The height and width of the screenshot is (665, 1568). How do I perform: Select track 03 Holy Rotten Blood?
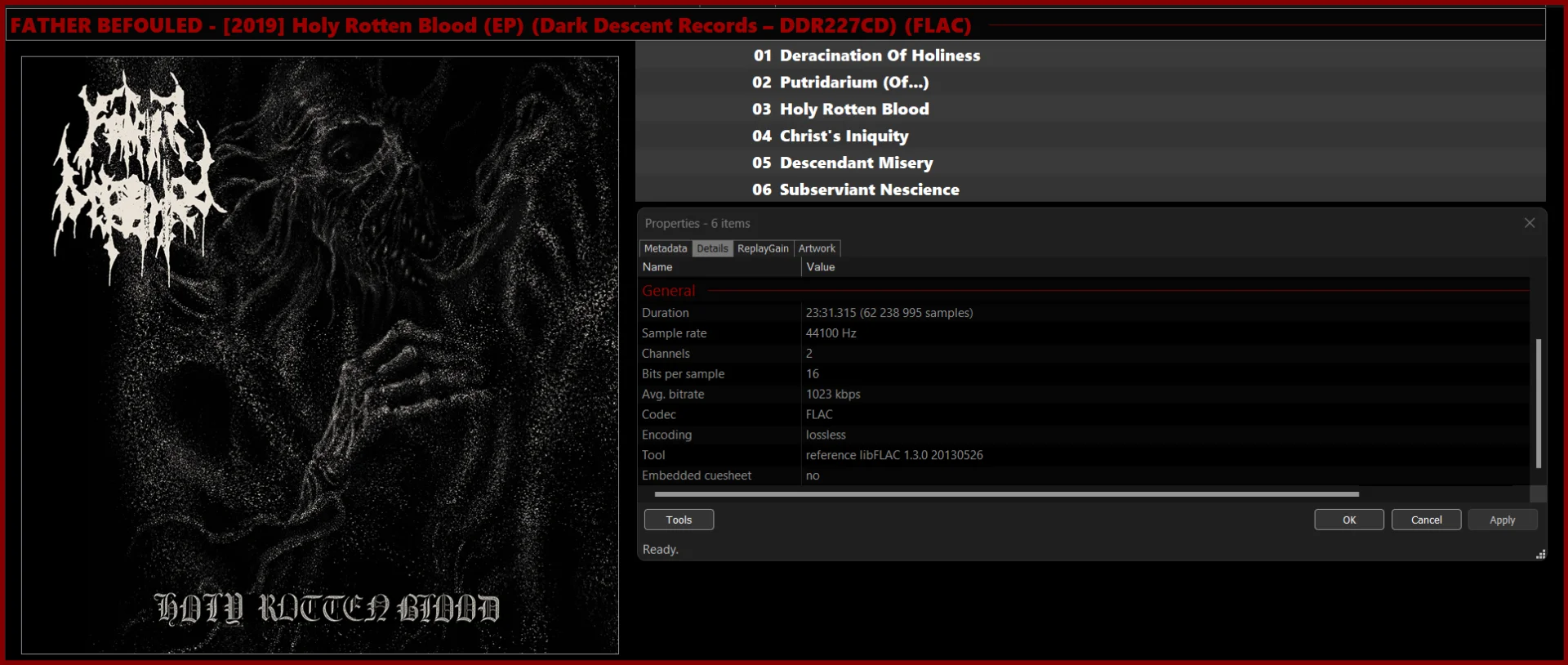click(1090, 109)
